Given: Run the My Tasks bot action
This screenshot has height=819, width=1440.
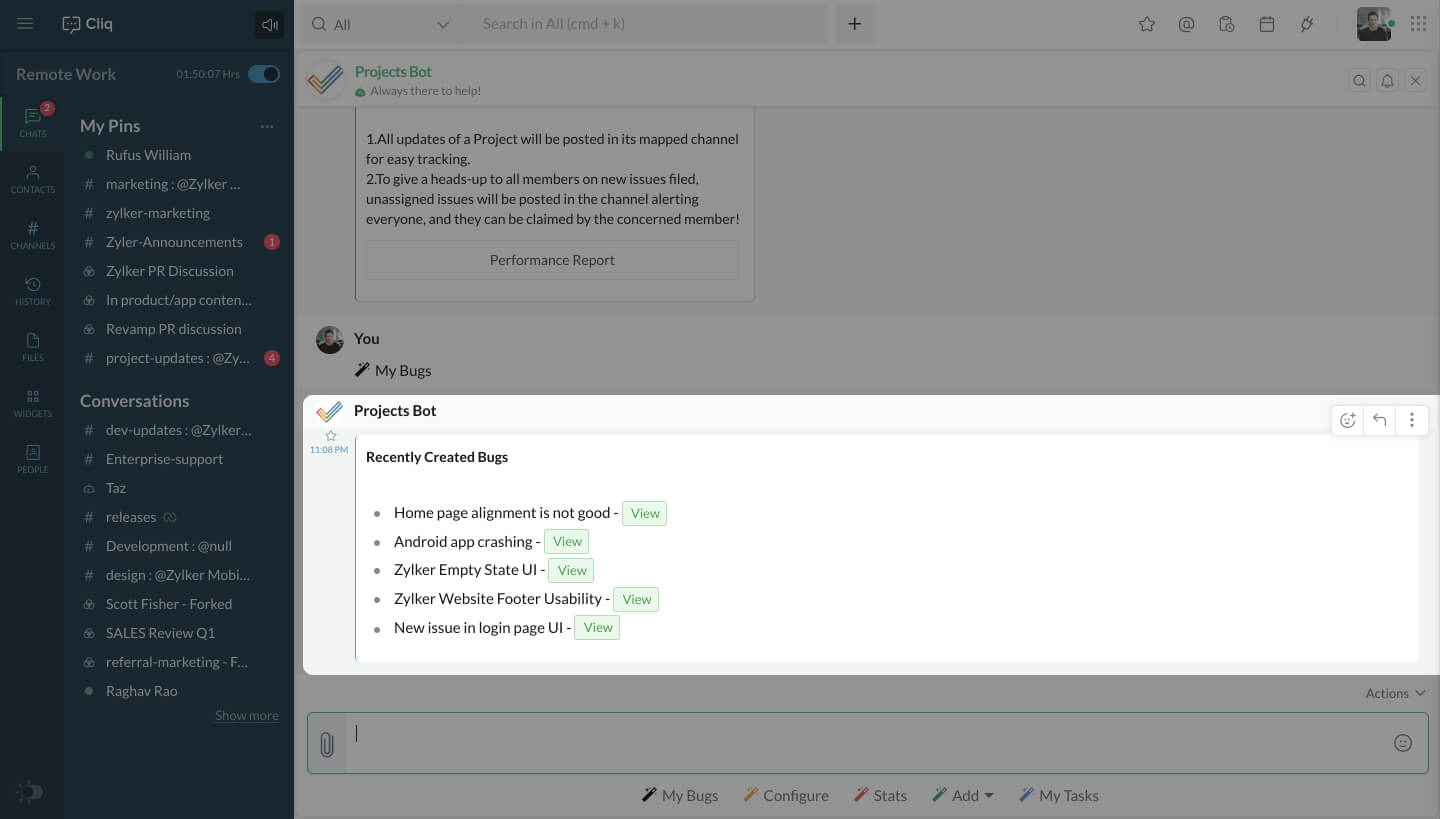Looking at the screenshot, I should point(1059,796).
